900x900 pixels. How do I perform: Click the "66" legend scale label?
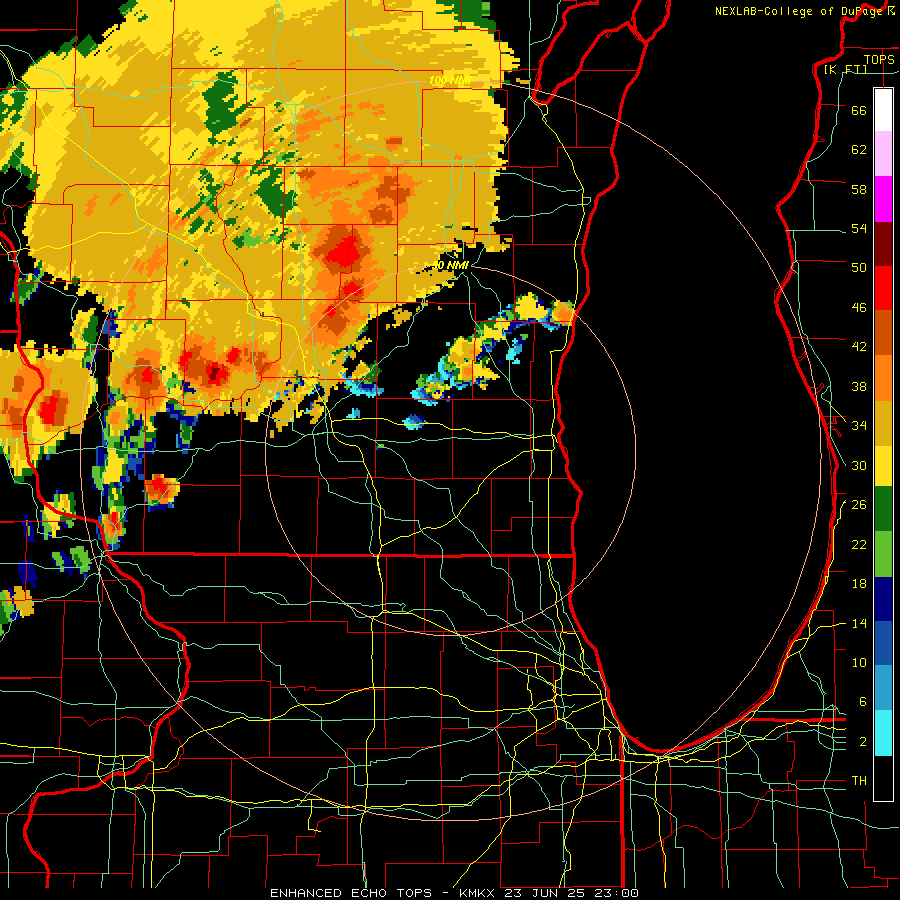coord(859,110)
